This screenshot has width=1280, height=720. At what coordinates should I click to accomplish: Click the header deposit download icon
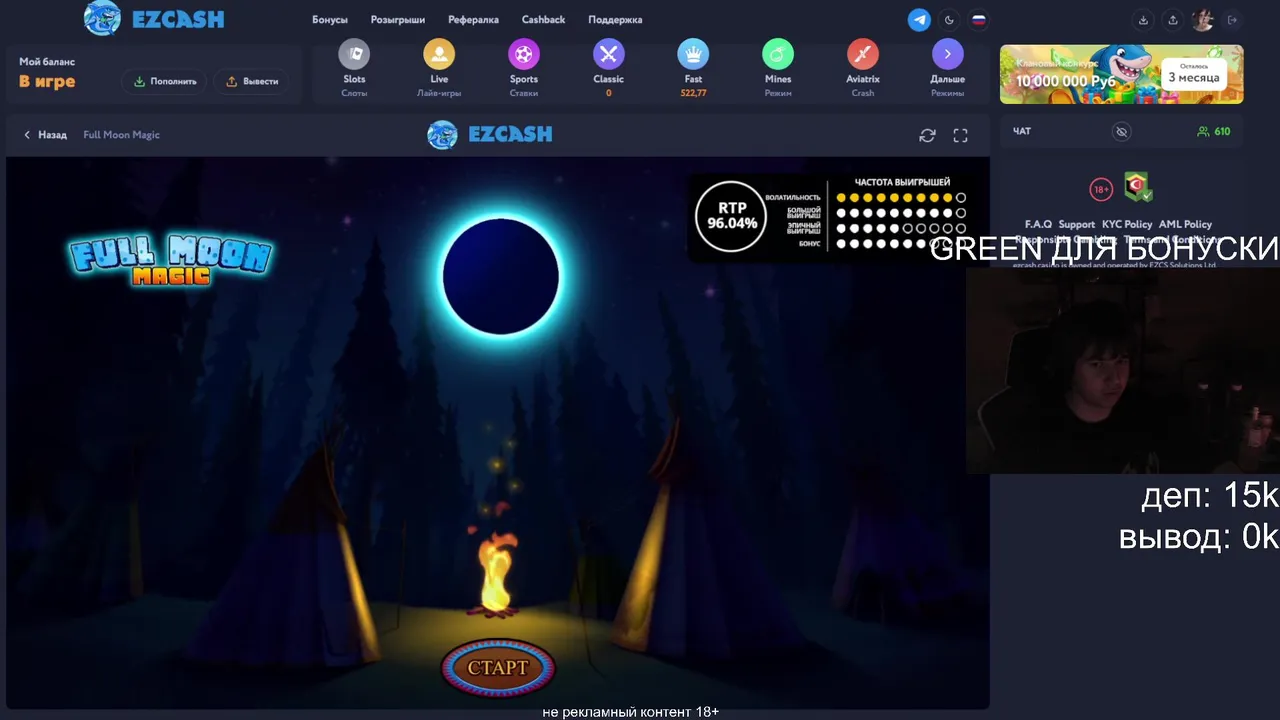pyautogui.click(x=1143, y=20)
